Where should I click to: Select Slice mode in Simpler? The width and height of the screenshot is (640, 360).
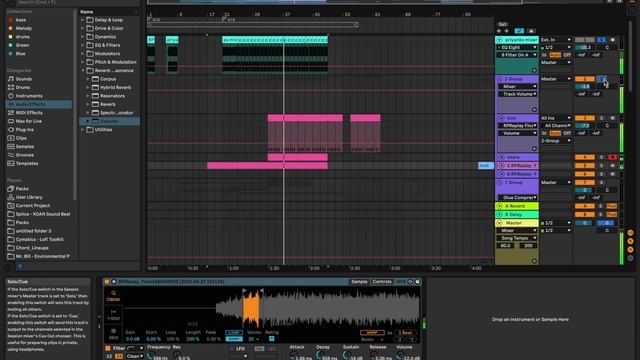(x=113, y=334)
